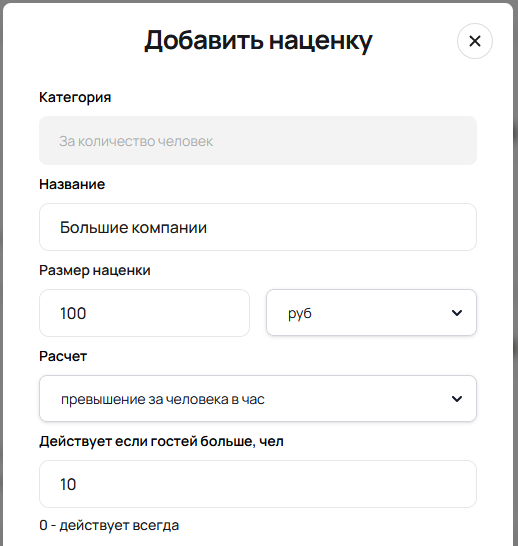This screenshot has width=518, height=546.
Task: Focus the guest count field showing 10
Action: [258, 484]
